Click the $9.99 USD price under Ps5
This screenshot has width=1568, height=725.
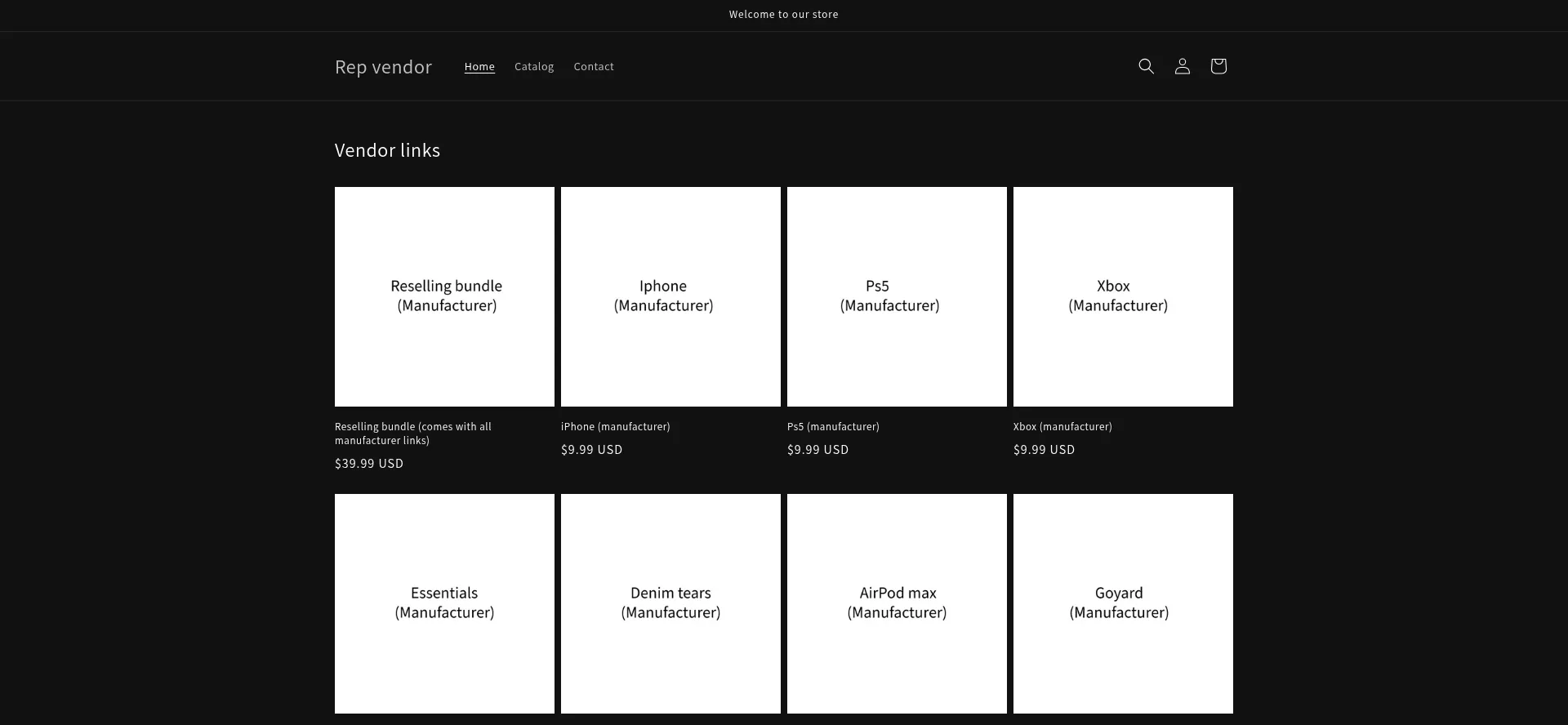click(817, 450)
